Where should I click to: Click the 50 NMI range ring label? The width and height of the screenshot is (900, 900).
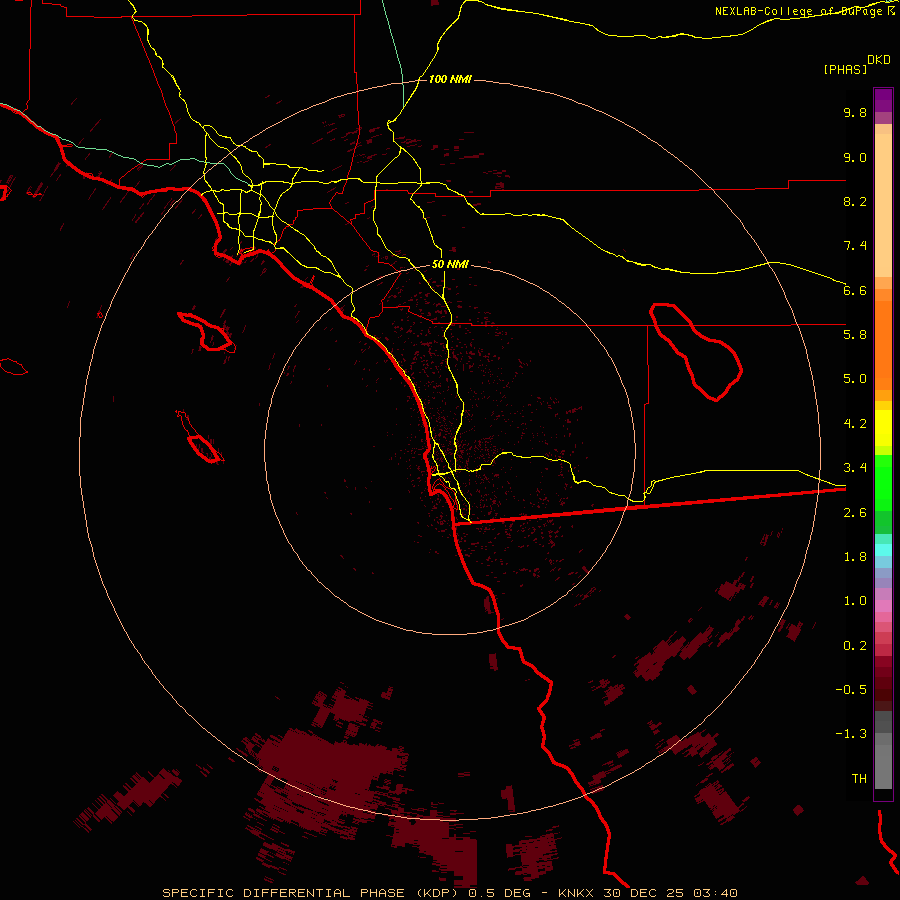(x=450, y=264)
